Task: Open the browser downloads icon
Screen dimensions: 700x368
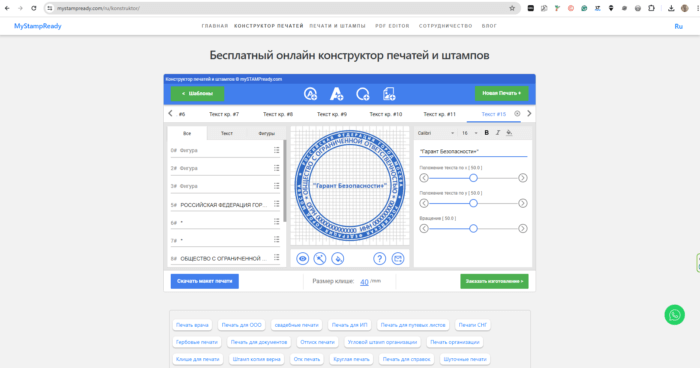Action: (671, 8)
